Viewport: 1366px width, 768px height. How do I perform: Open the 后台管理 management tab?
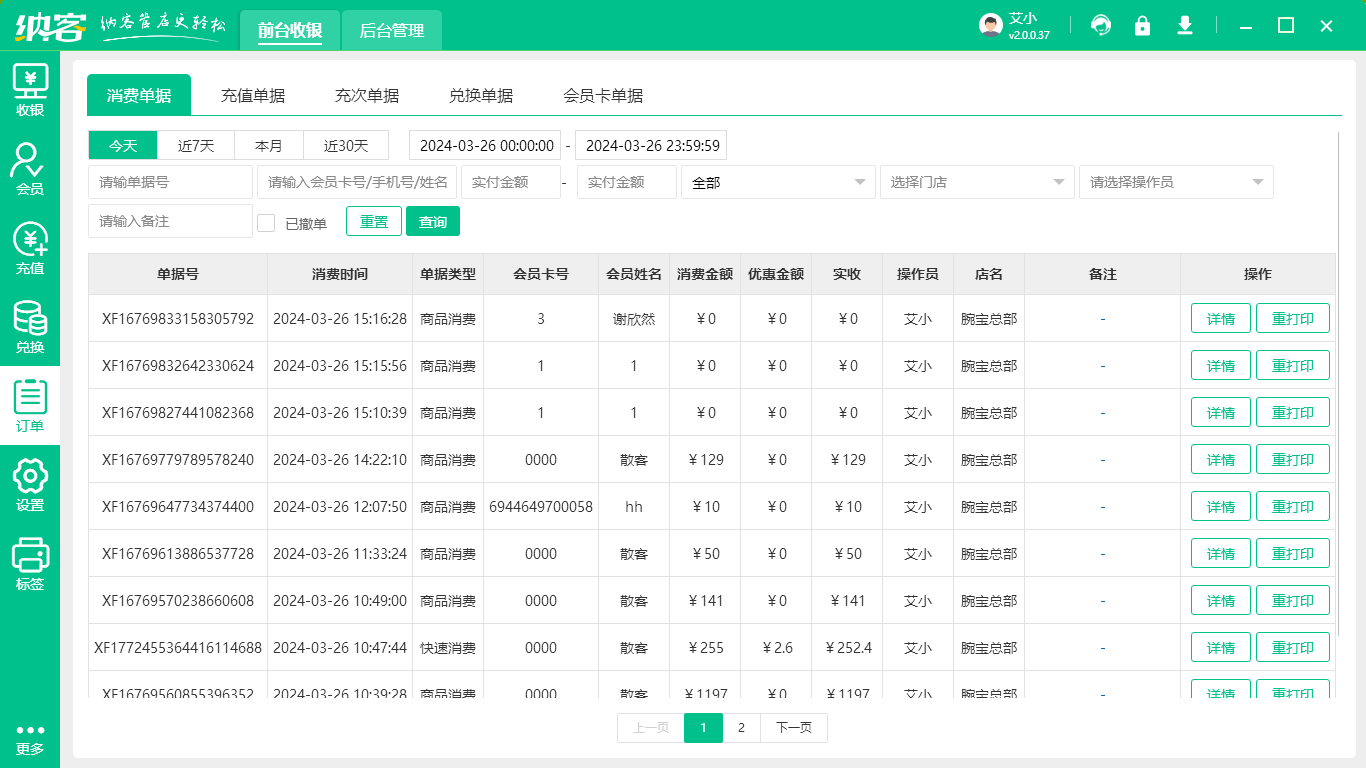point(391,31)
